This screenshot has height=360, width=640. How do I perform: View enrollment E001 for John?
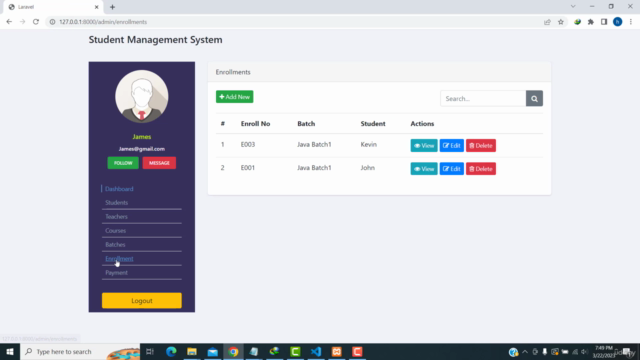[x=424, y=169]
